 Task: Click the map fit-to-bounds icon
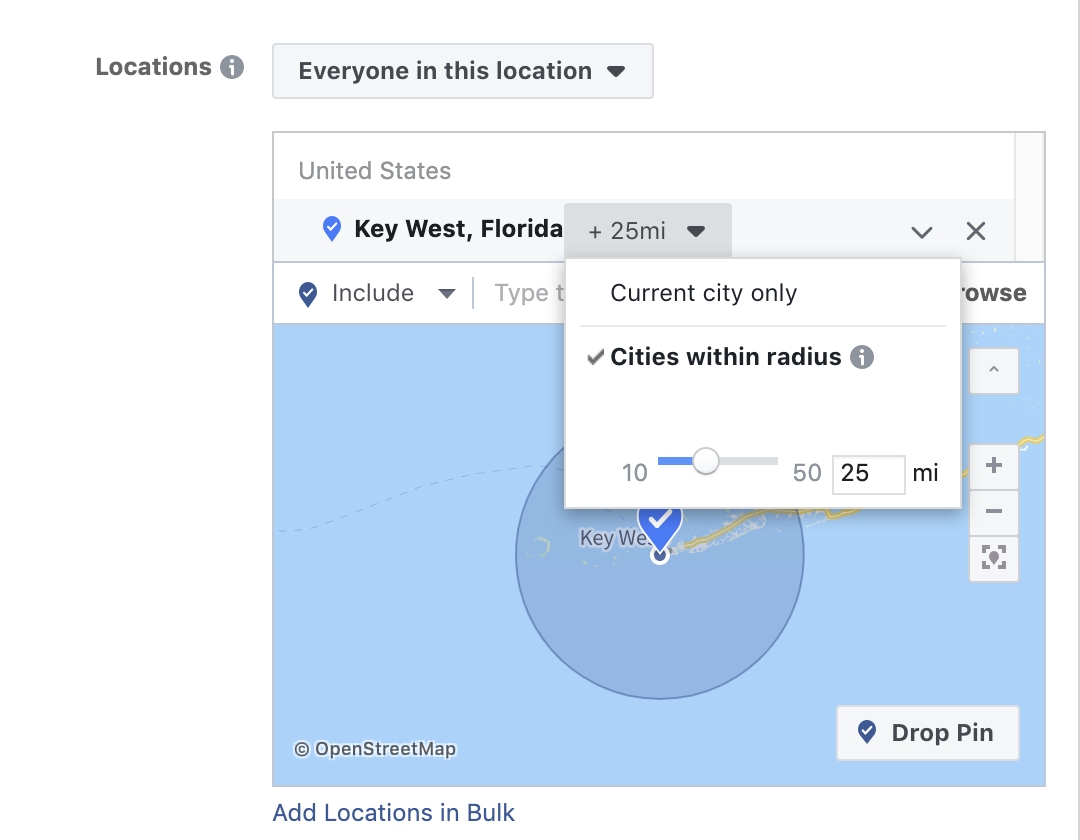pyautogui.click(x=994, y=558)
